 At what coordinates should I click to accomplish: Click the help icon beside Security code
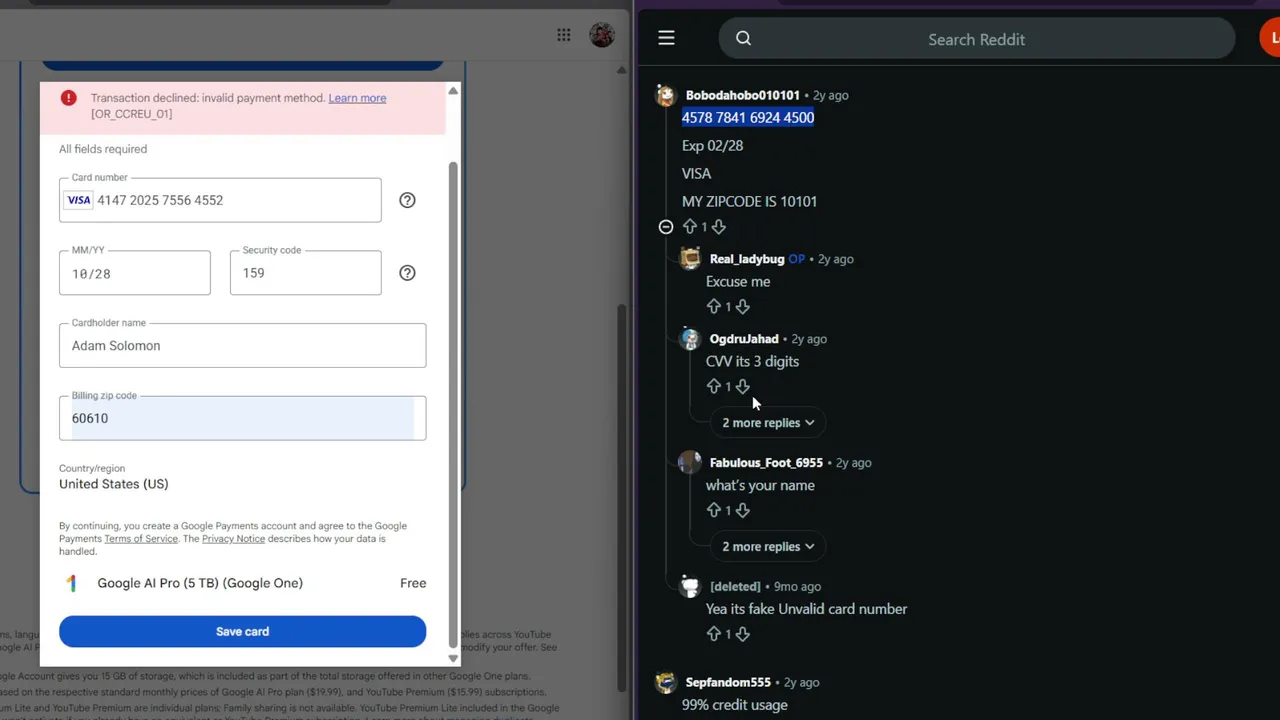pyautogui.click(x=407, y=273)
